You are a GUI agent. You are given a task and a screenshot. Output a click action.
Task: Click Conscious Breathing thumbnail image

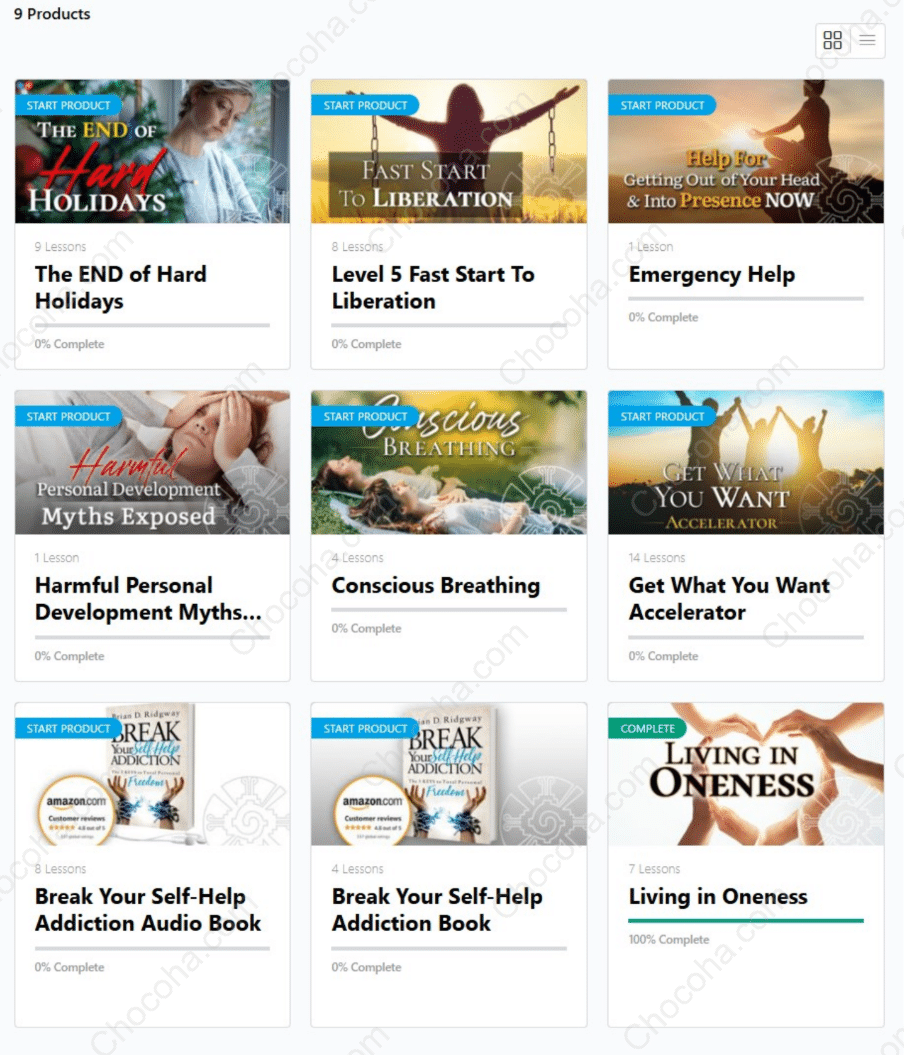[449, 462]
